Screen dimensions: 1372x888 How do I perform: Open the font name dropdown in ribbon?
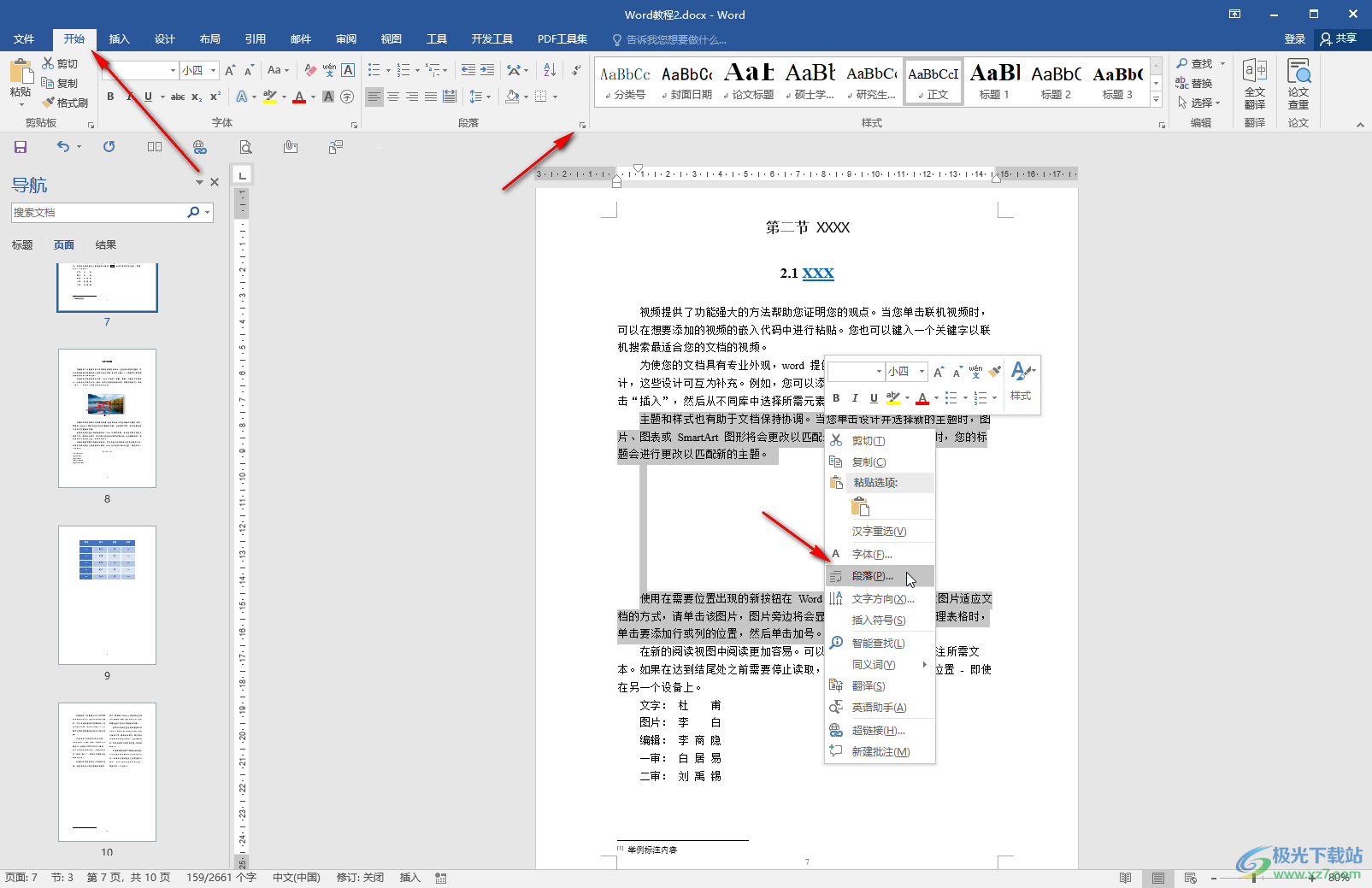click(x=173, y=70)
